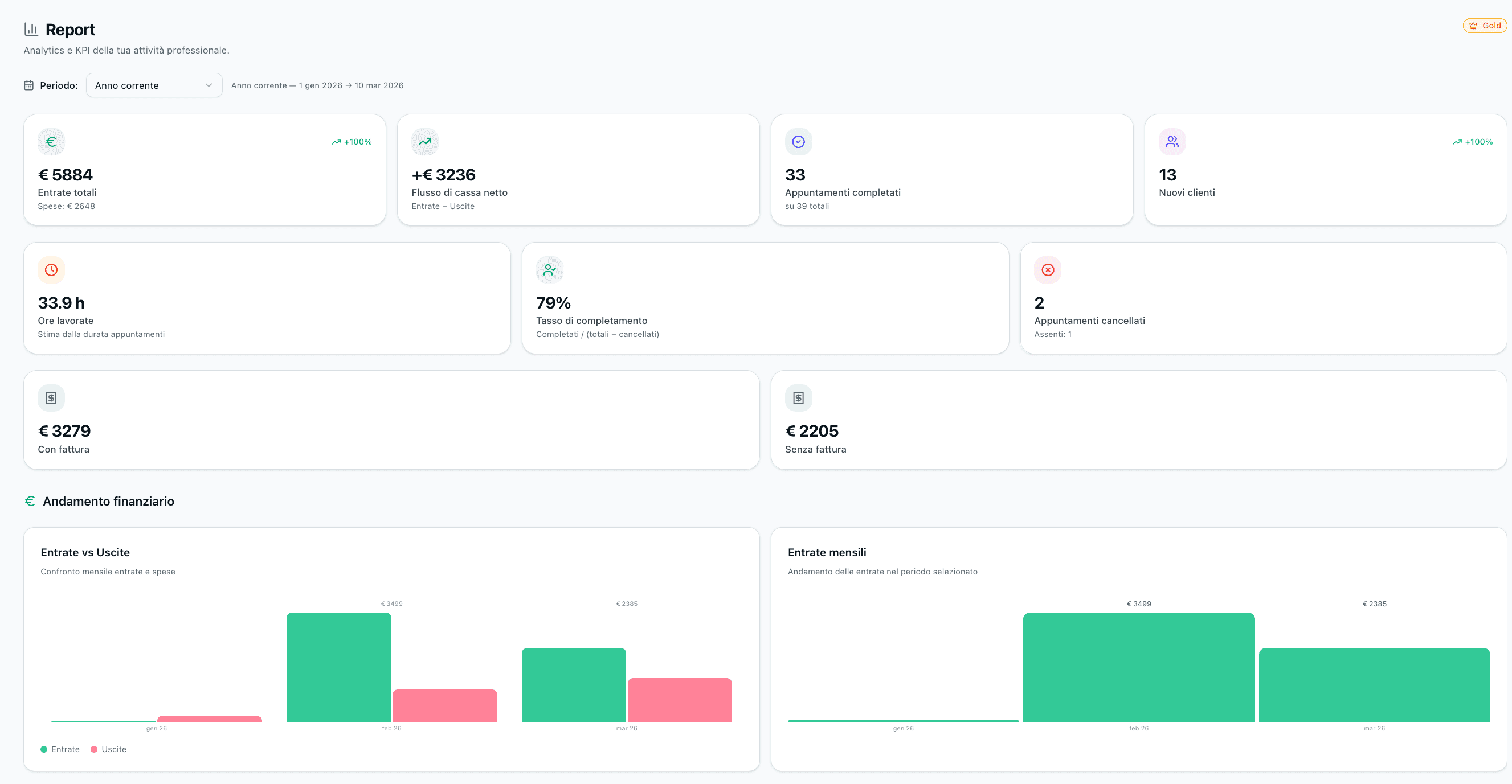Click the feb 26 bar in Entrate mensili chart
This screenshot has height=784, width=1512.
pyautogui.click(x=1139, y=667)
